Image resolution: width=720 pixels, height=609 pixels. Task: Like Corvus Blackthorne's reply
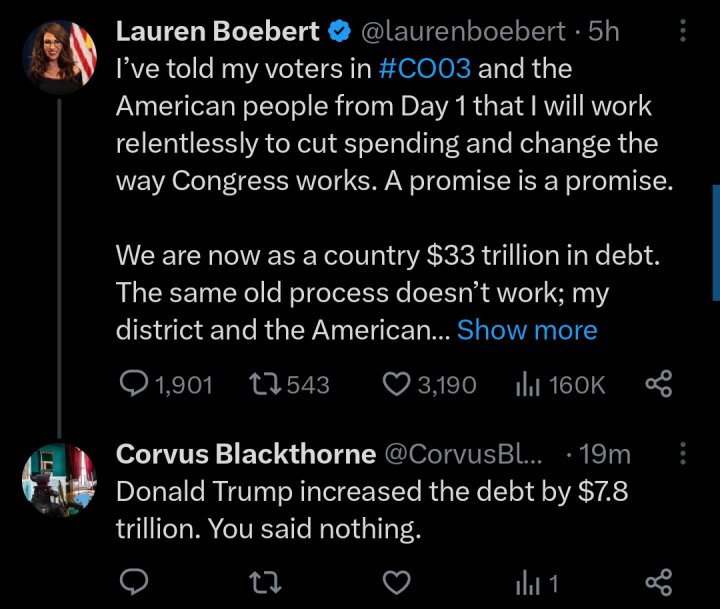pos(399,582)
